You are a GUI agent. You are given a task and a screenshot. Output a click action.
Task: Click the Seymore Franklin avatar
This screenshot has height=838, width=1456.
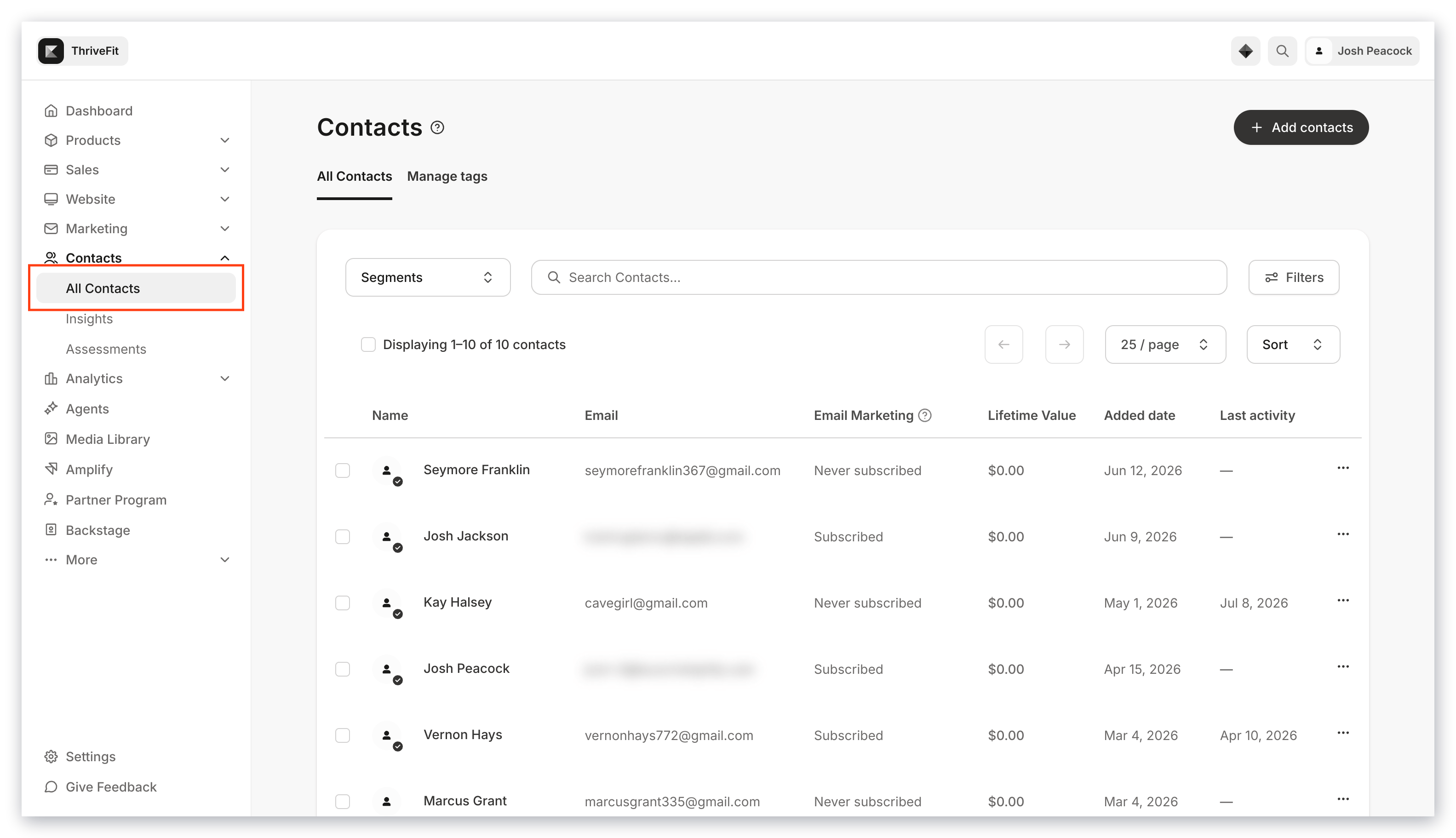[387, 471]
